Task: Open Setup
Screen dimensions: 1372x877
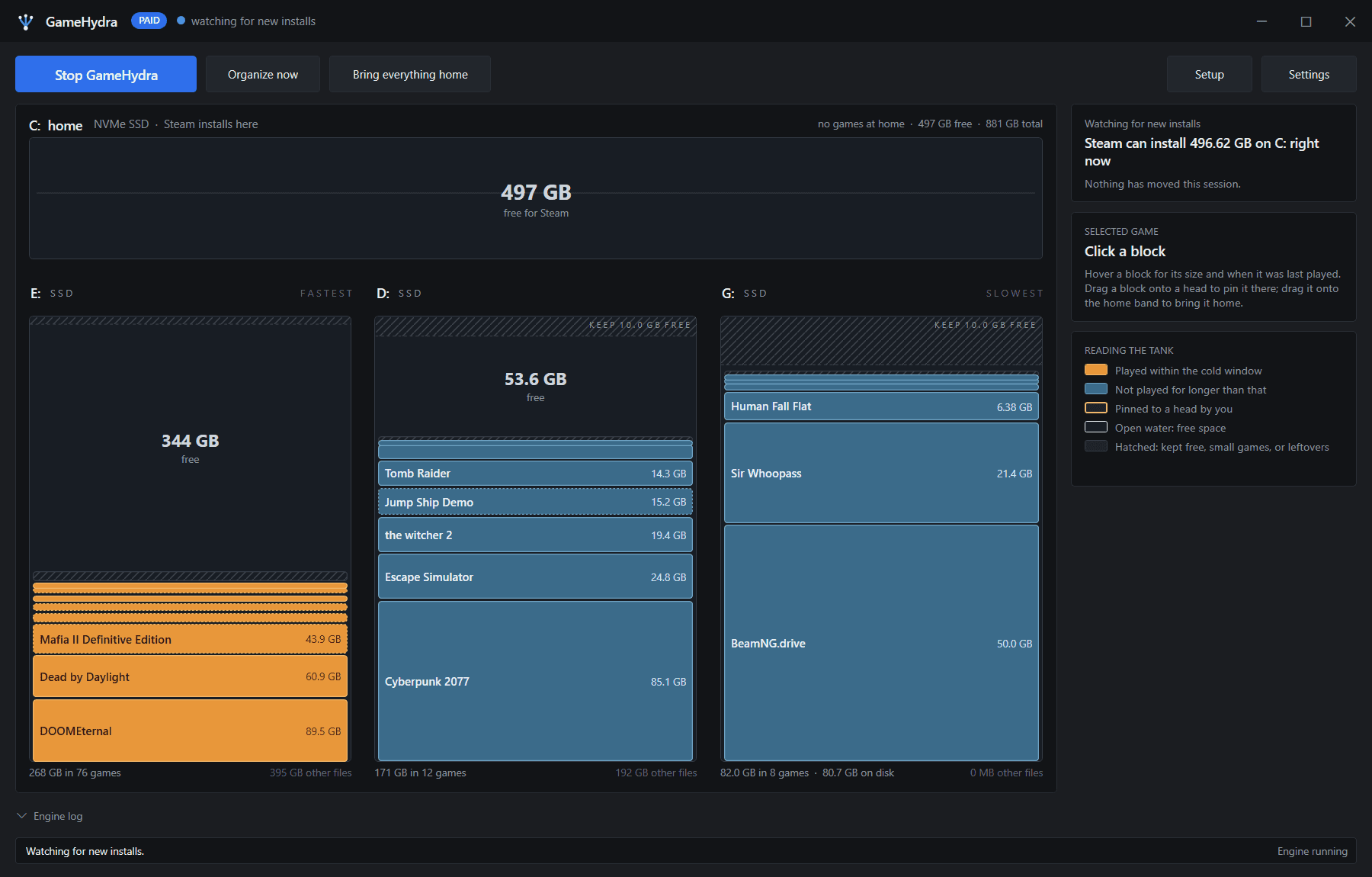Action: pos(1210,75)
